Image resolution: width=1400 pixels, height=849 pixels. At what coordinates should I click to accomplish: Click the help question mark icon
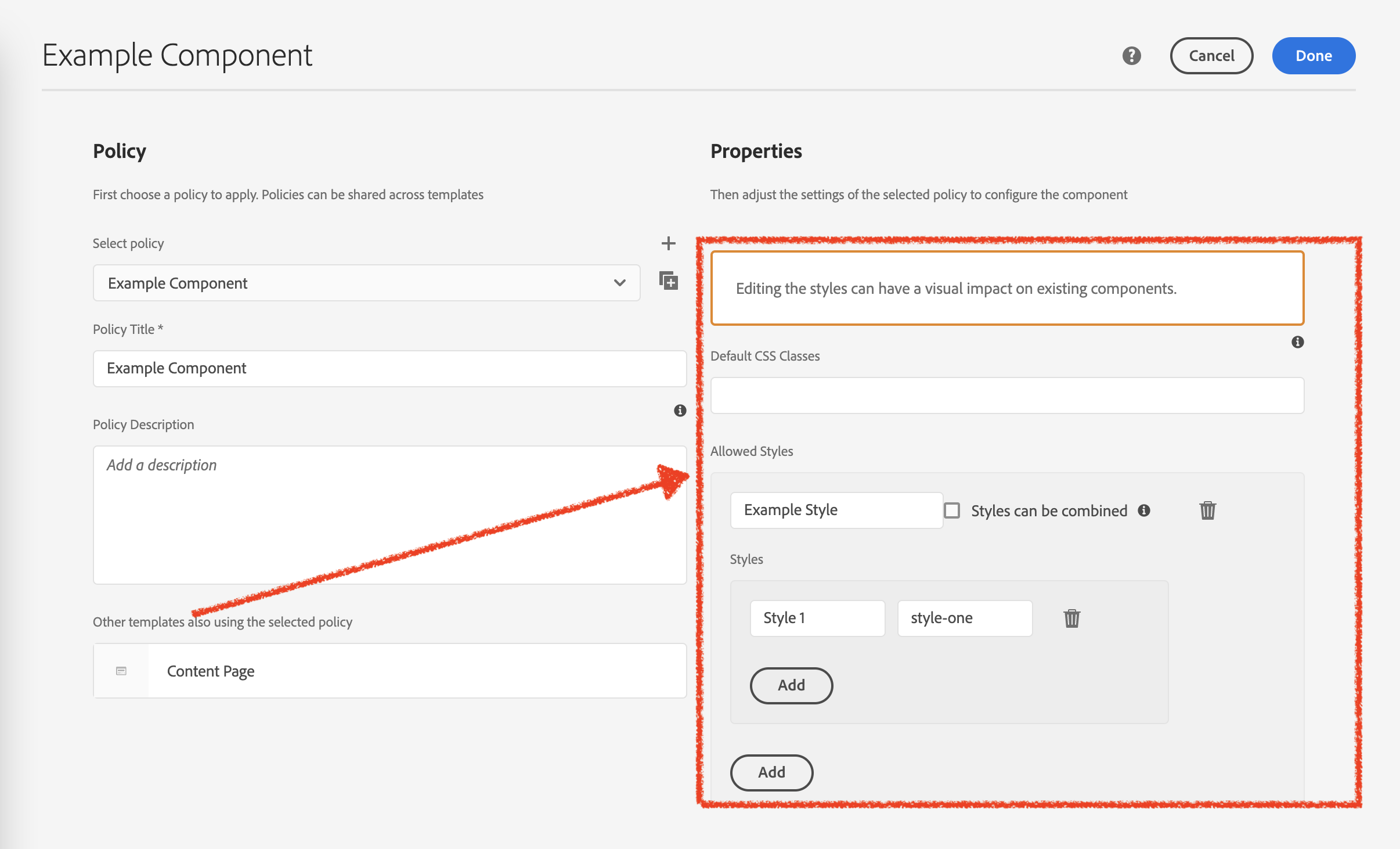(1131, 56)
